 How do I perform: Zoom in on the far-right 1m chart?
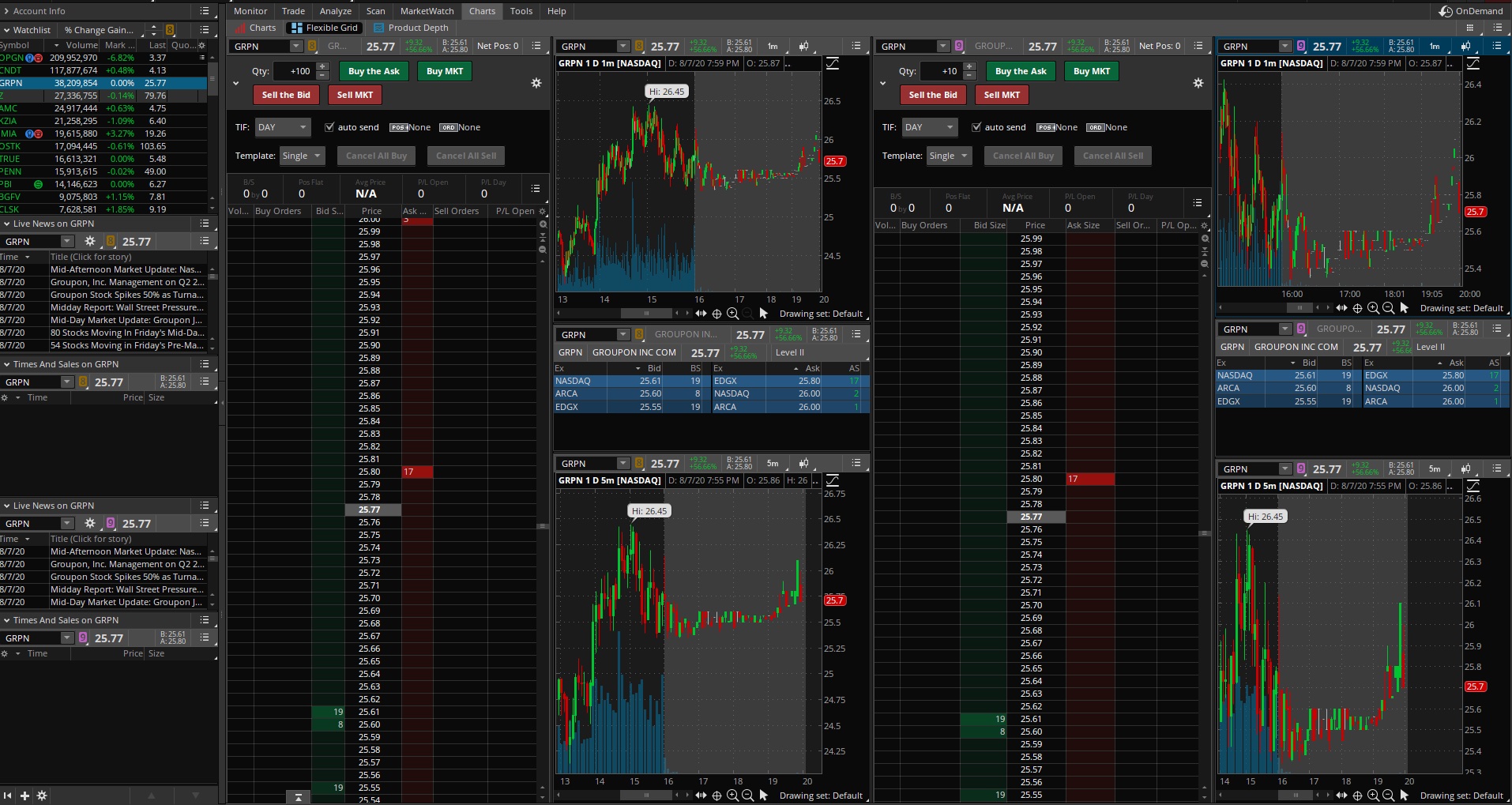click(x=1373, y=308)
